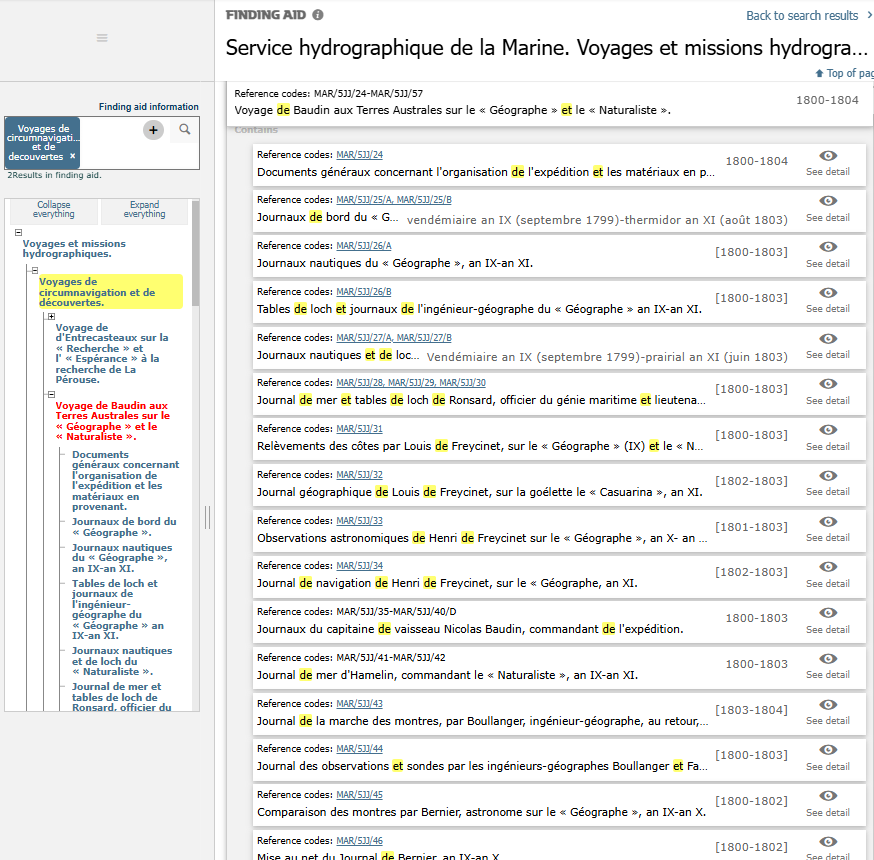Screen dimensions: 874x860
Task: Click the Collapse everything button
Action: click(52, 210)
